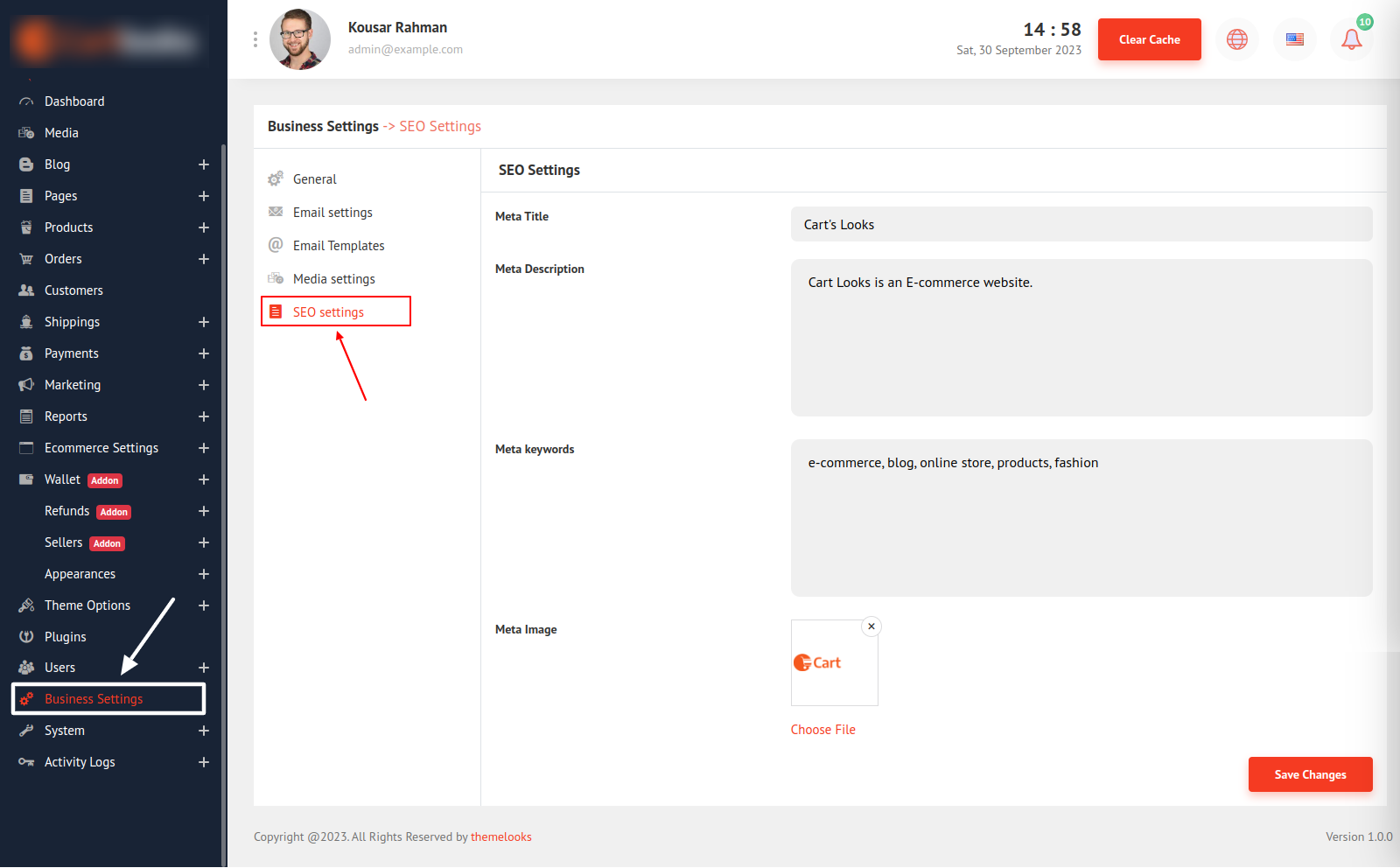Click into the Meta Title input field

click(1081, 225)
